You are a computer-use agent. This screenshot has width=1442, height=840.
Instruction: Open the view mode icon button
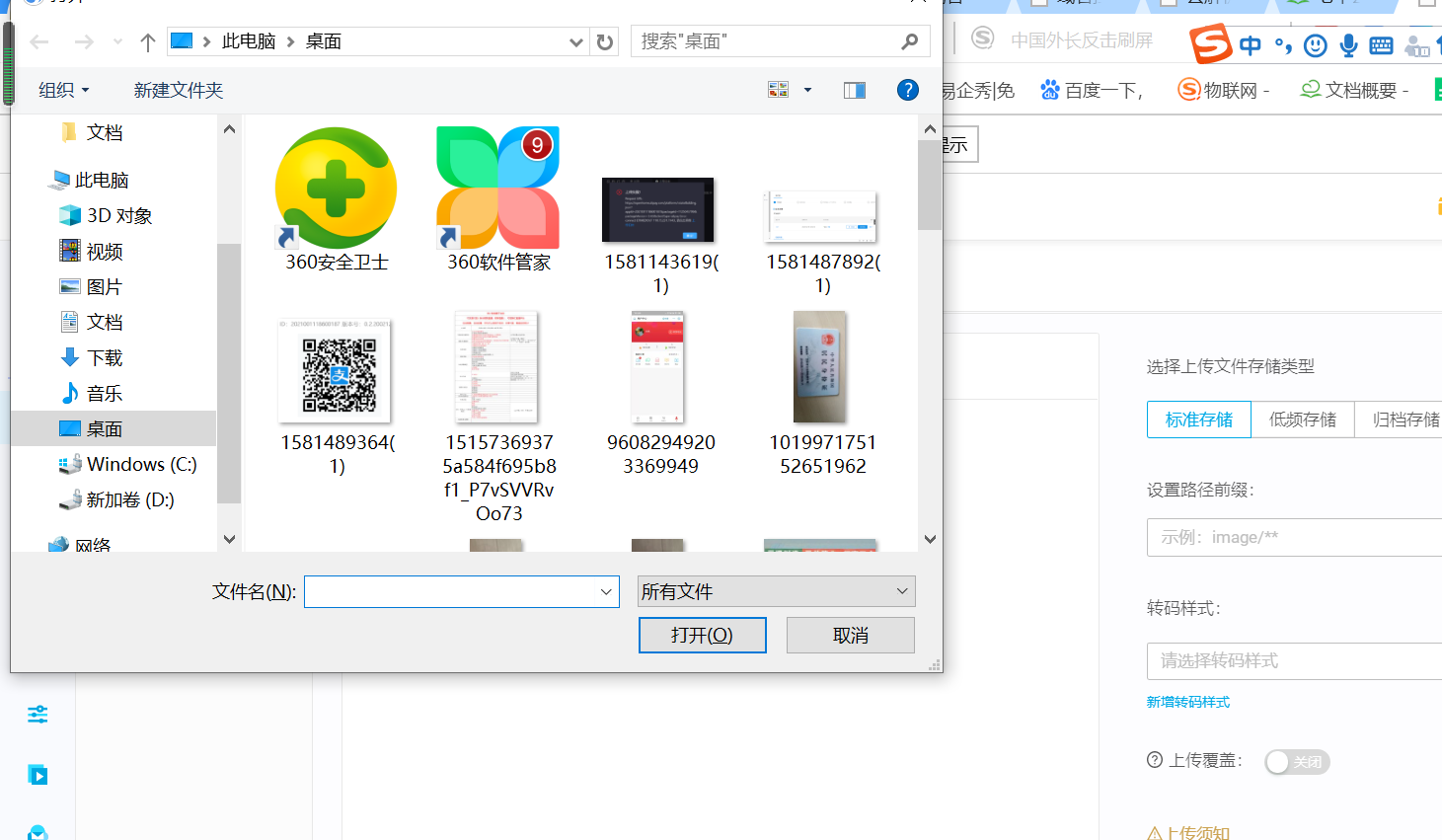[779, 90]
